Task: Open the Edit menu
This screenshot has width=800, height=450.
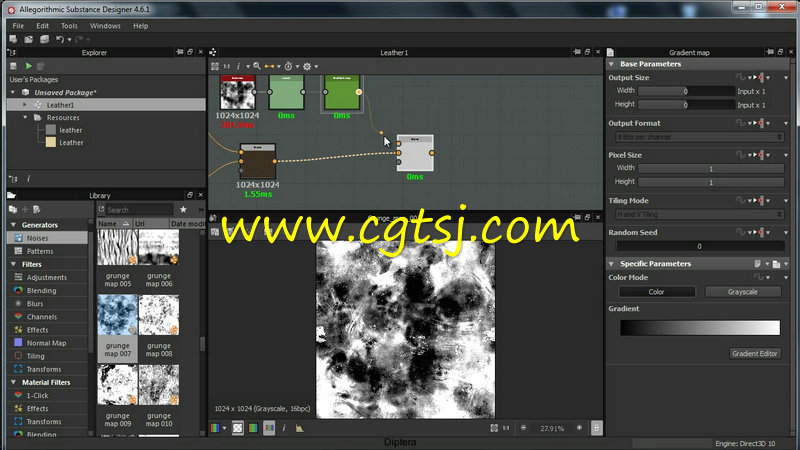Action: 42,26
